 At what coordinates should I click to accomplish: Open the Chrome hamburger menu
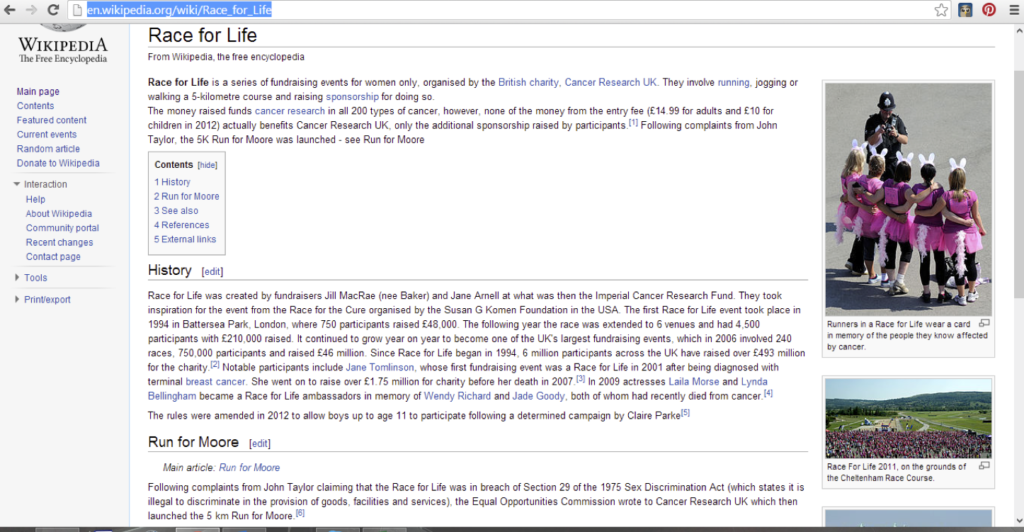click(x=1014, y=10)
